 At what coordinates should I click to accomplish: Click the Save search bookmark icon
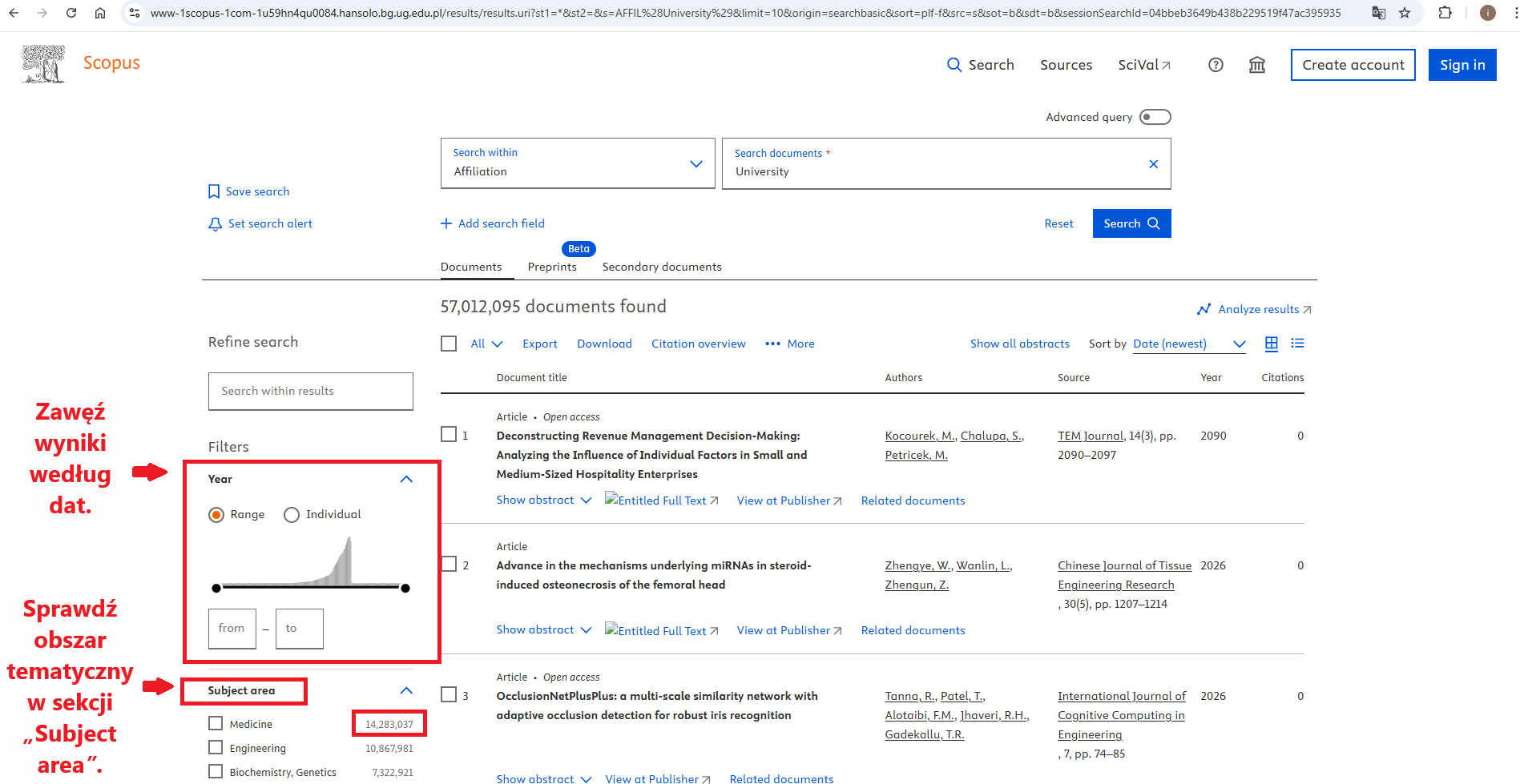(214, 191)
